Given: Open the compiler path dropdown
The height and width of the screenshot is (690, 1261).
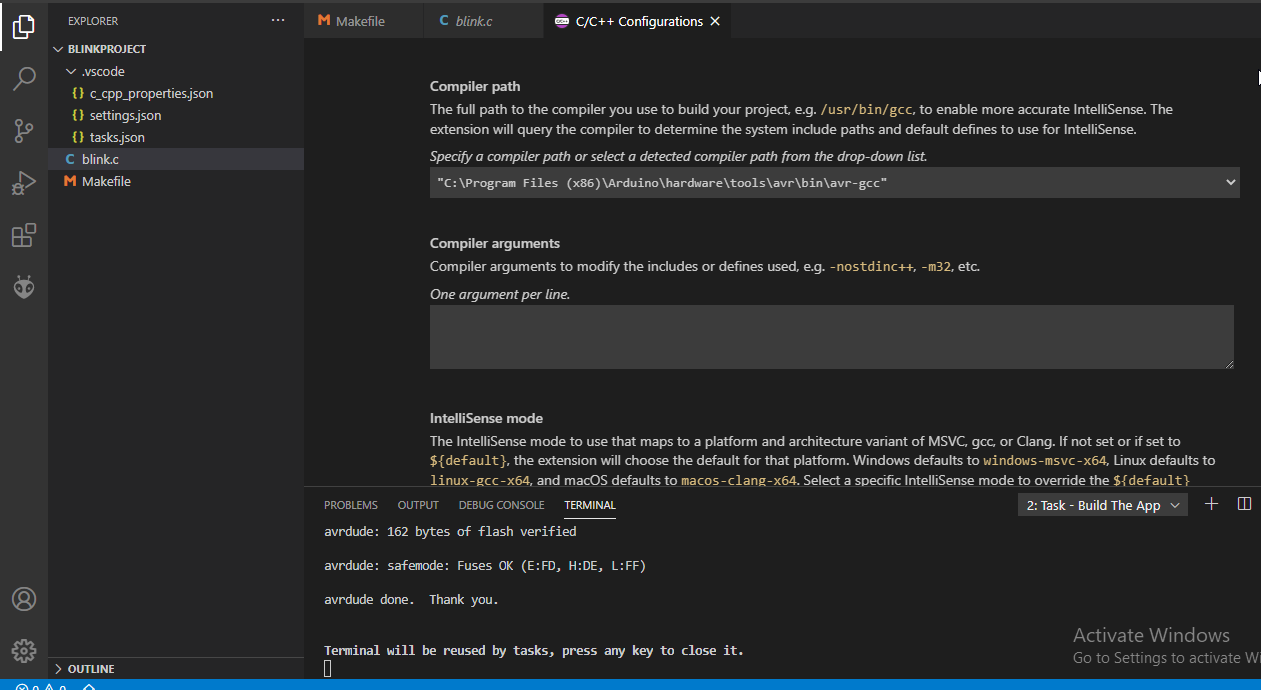Looking at the screenshot, I should pos(1228,182).
